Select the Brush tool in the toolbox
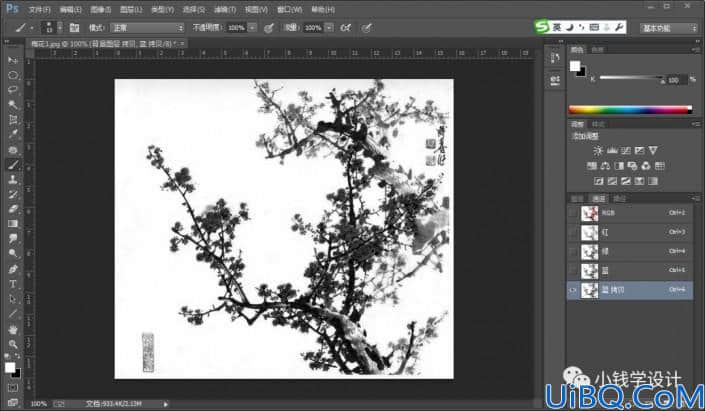The width and height of the screenshot is (705, 411). (13, 165)
